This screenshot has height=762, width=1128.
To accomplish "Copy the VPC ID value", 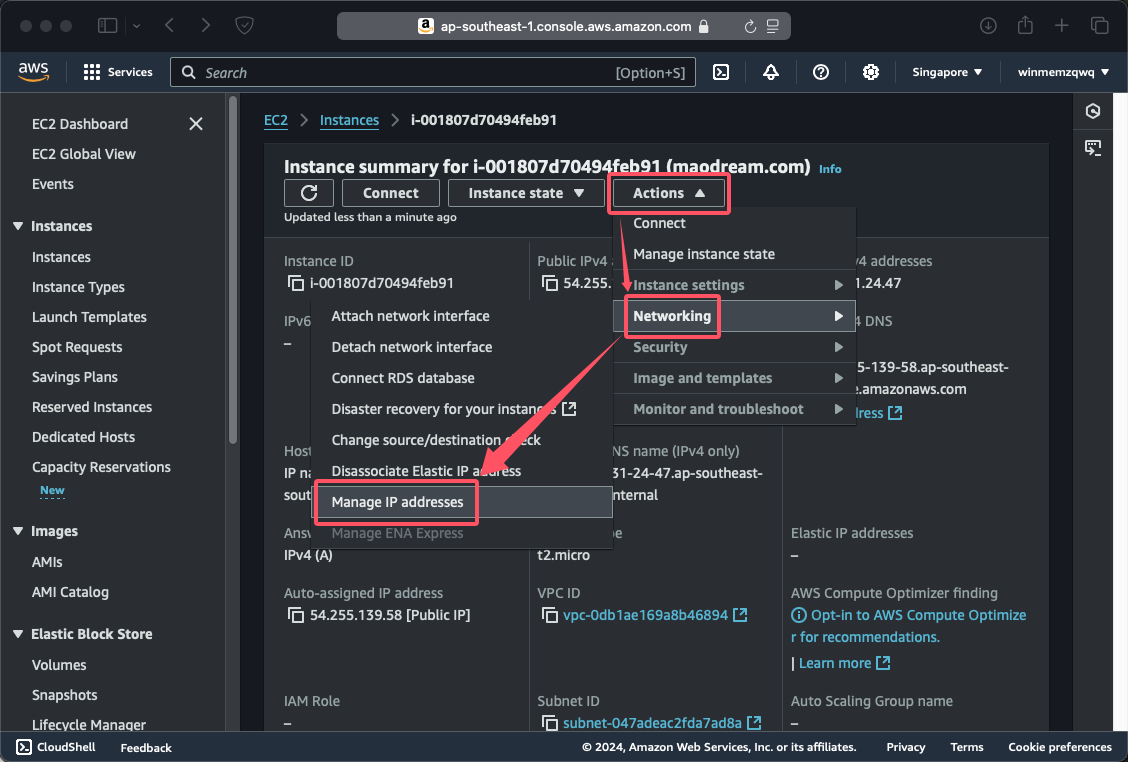I will tap(550, 615).
